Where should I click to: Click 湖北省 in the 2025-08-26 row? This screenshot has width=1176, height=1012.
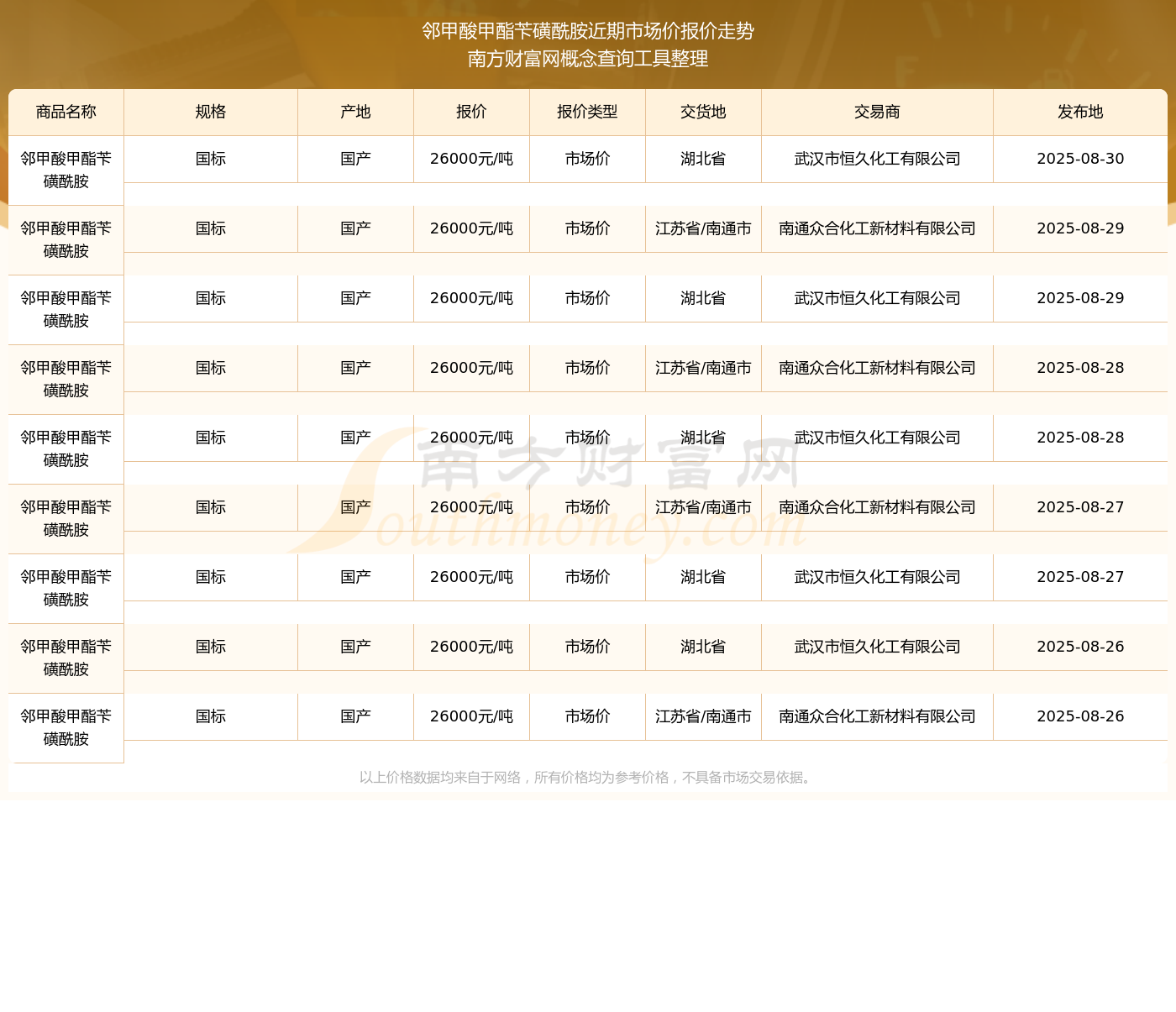tap(703, 647)
